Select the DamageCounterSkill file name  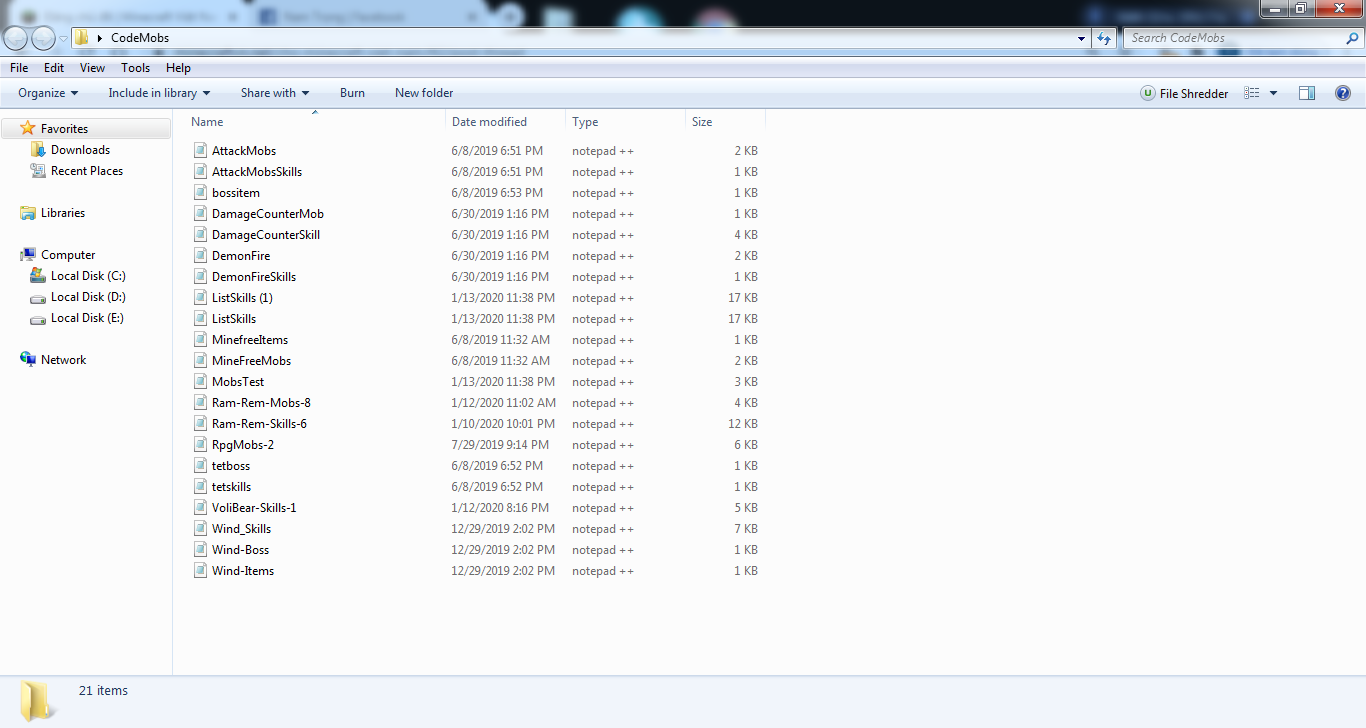coord(266,235)
